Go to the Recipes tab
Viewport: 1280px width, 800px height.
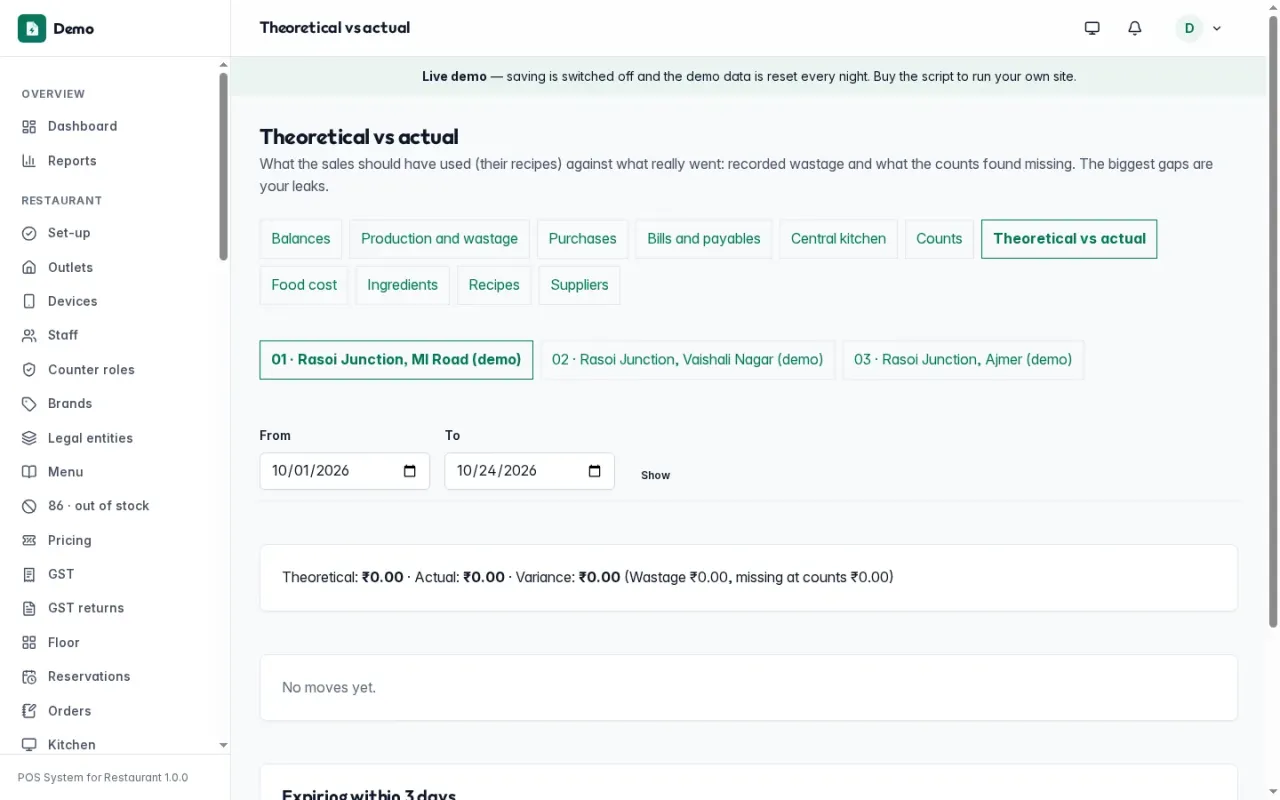coord(494,285)
